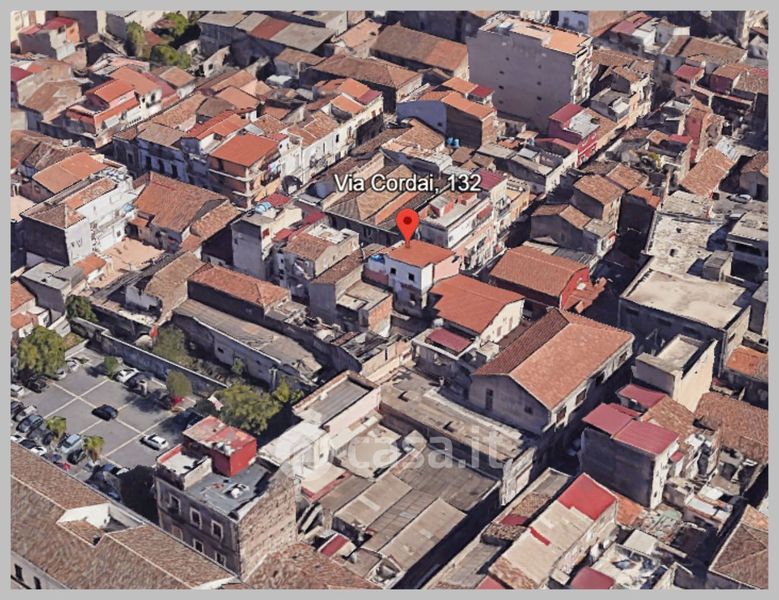
Task: Click the small red rooftop structure near parking lot
Action: tap(220, 444)
